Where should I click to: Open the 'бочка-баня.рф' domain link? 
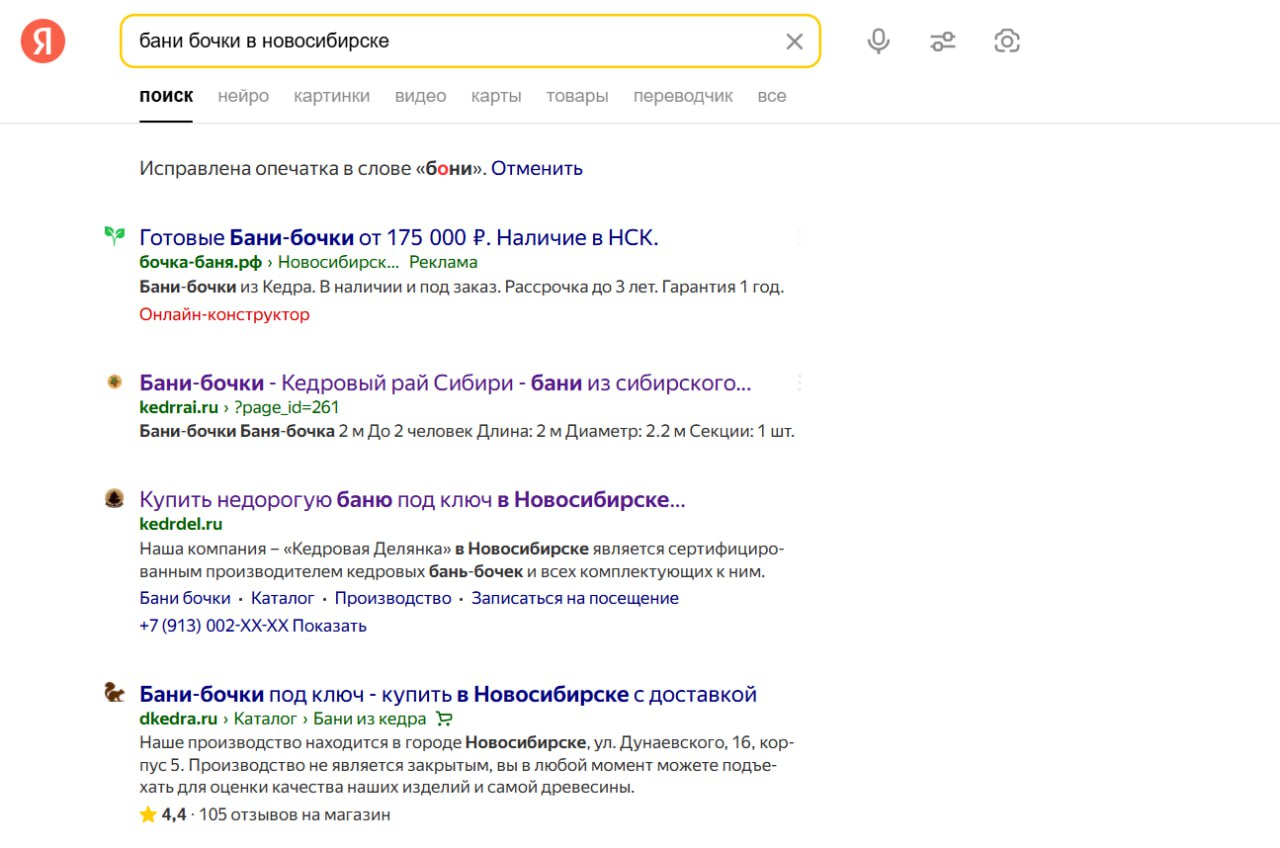tap(200, 262)
